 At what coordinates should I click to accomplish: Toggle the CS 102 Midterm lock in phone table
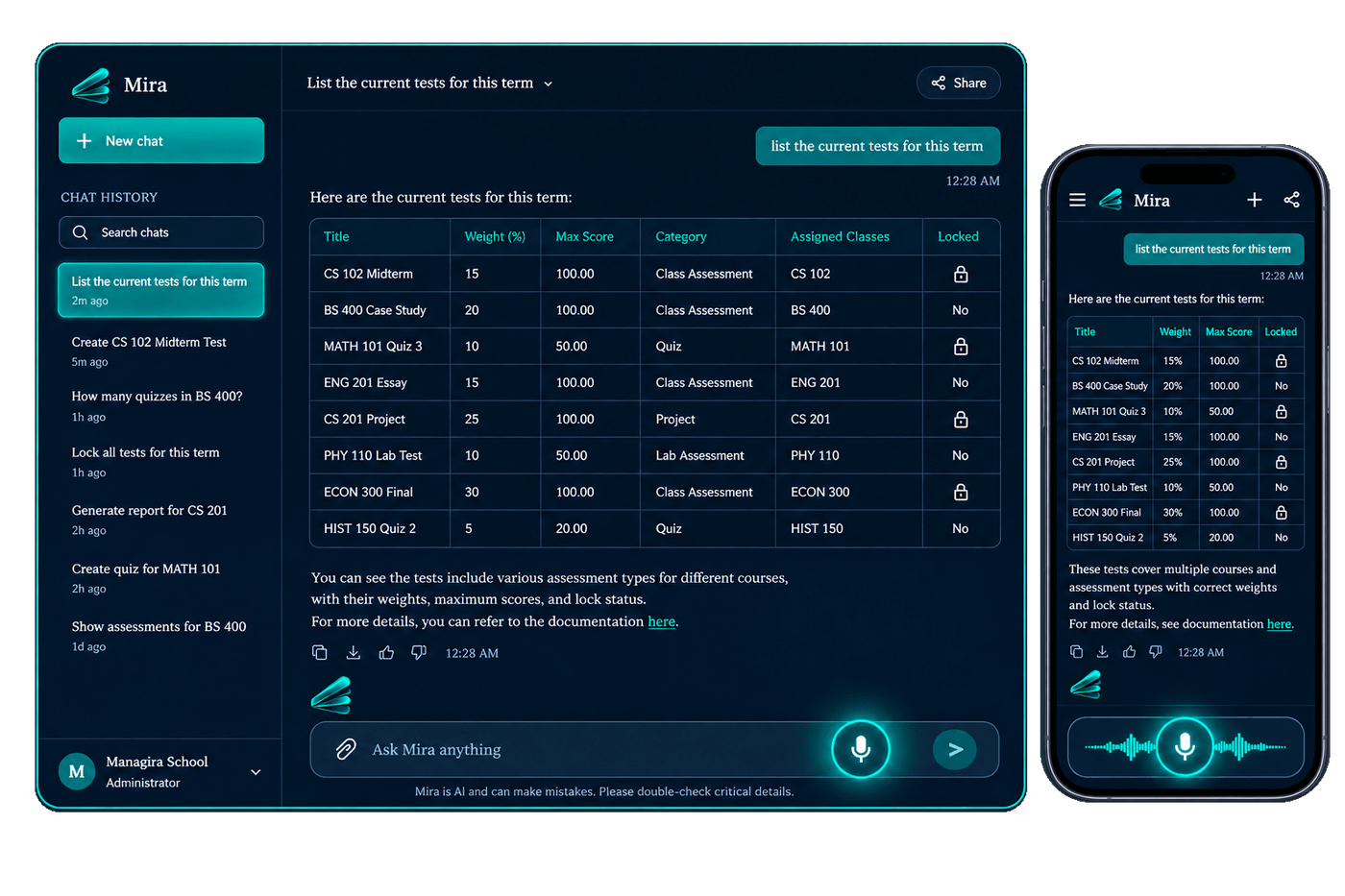pyautogui.click(x=1281, y=361)
